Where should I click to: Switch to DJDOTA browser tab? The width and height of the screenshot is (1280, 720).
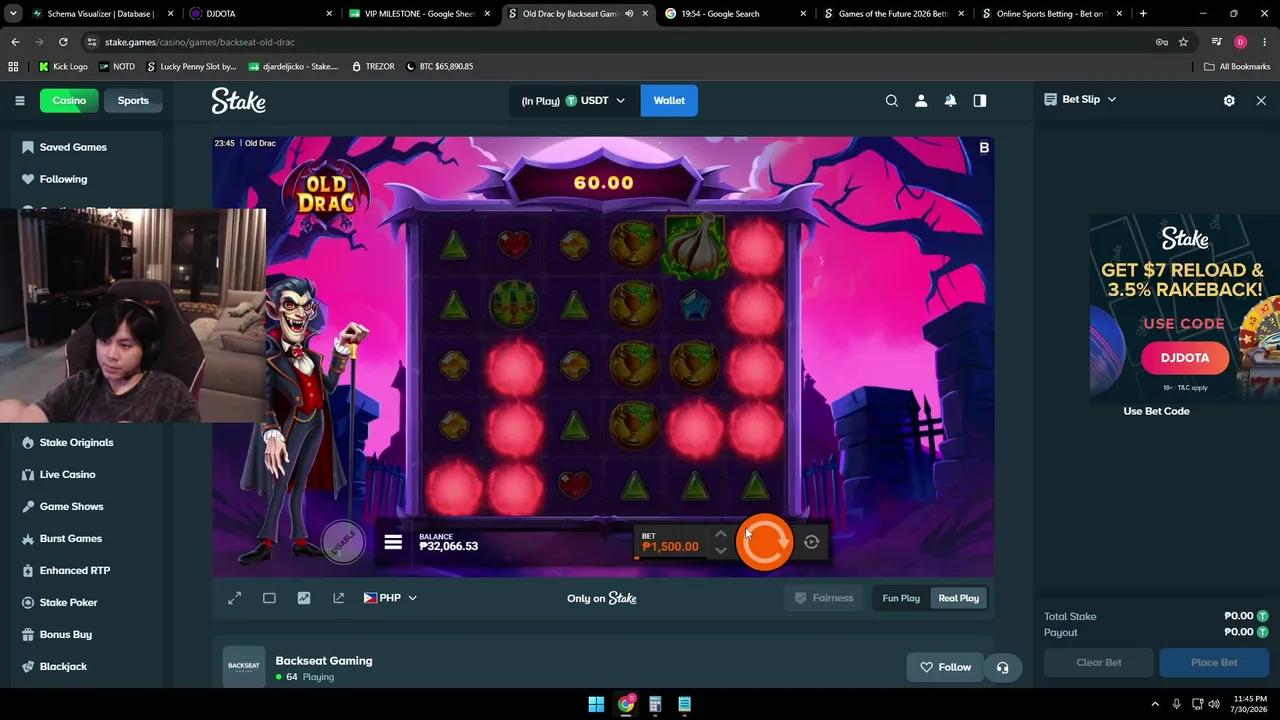click(x=261, y=14)
